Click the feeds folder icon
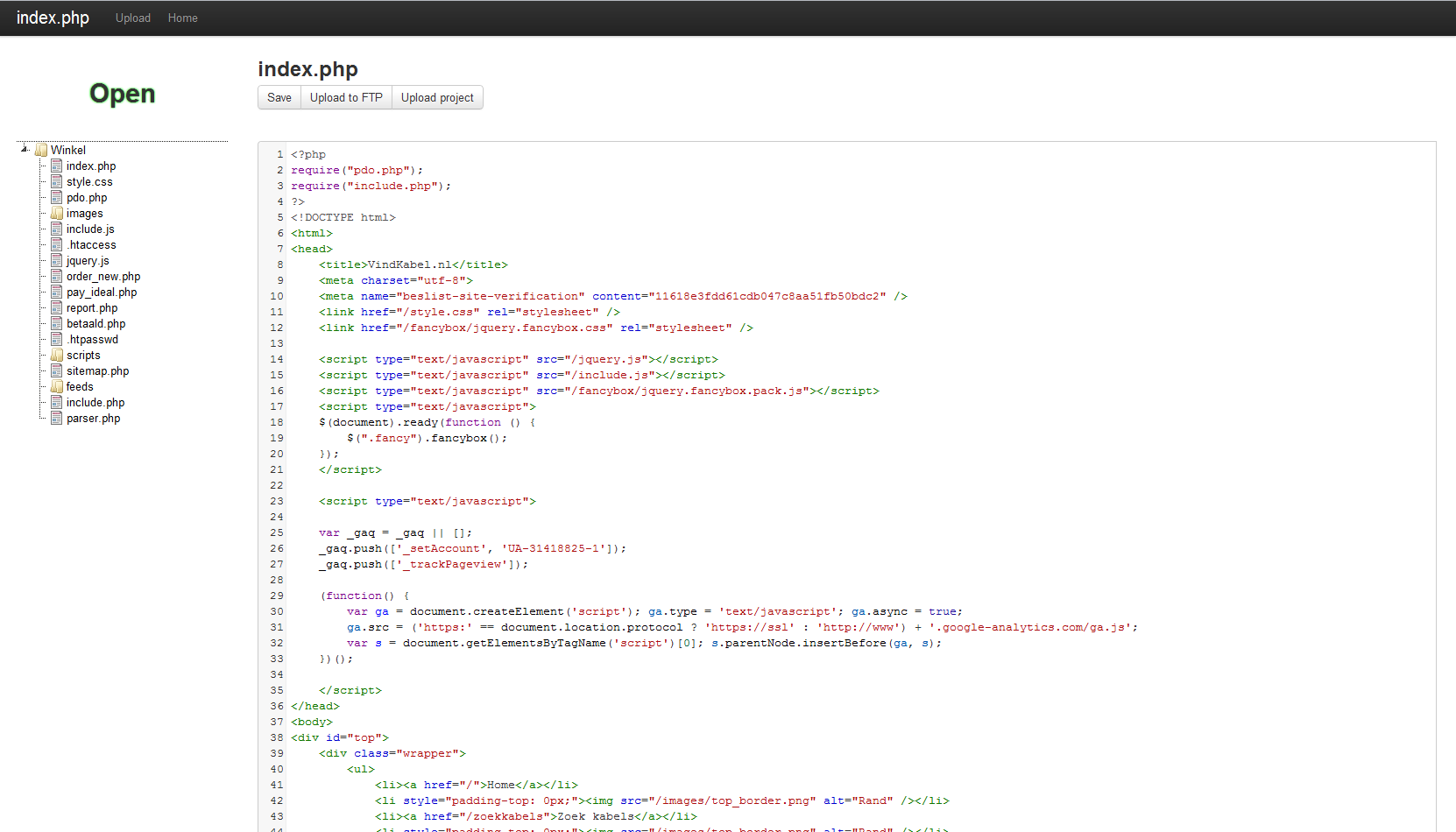 pos(57,386)
